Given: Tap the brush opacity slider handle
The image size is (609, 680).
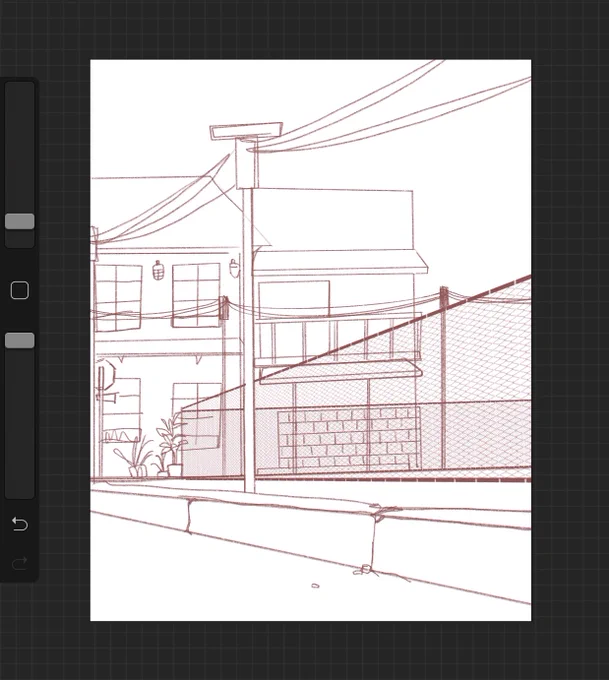Looking at the screenshot, I should pyautogui.click(x=20, y=340).
